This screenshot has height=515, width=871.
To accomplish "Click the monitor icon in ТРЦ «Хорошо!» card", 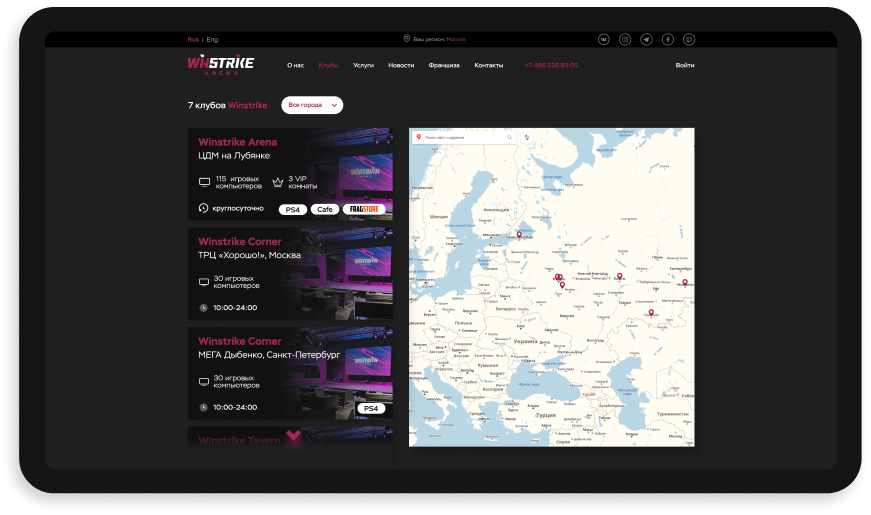I will [x=204, y=282].
